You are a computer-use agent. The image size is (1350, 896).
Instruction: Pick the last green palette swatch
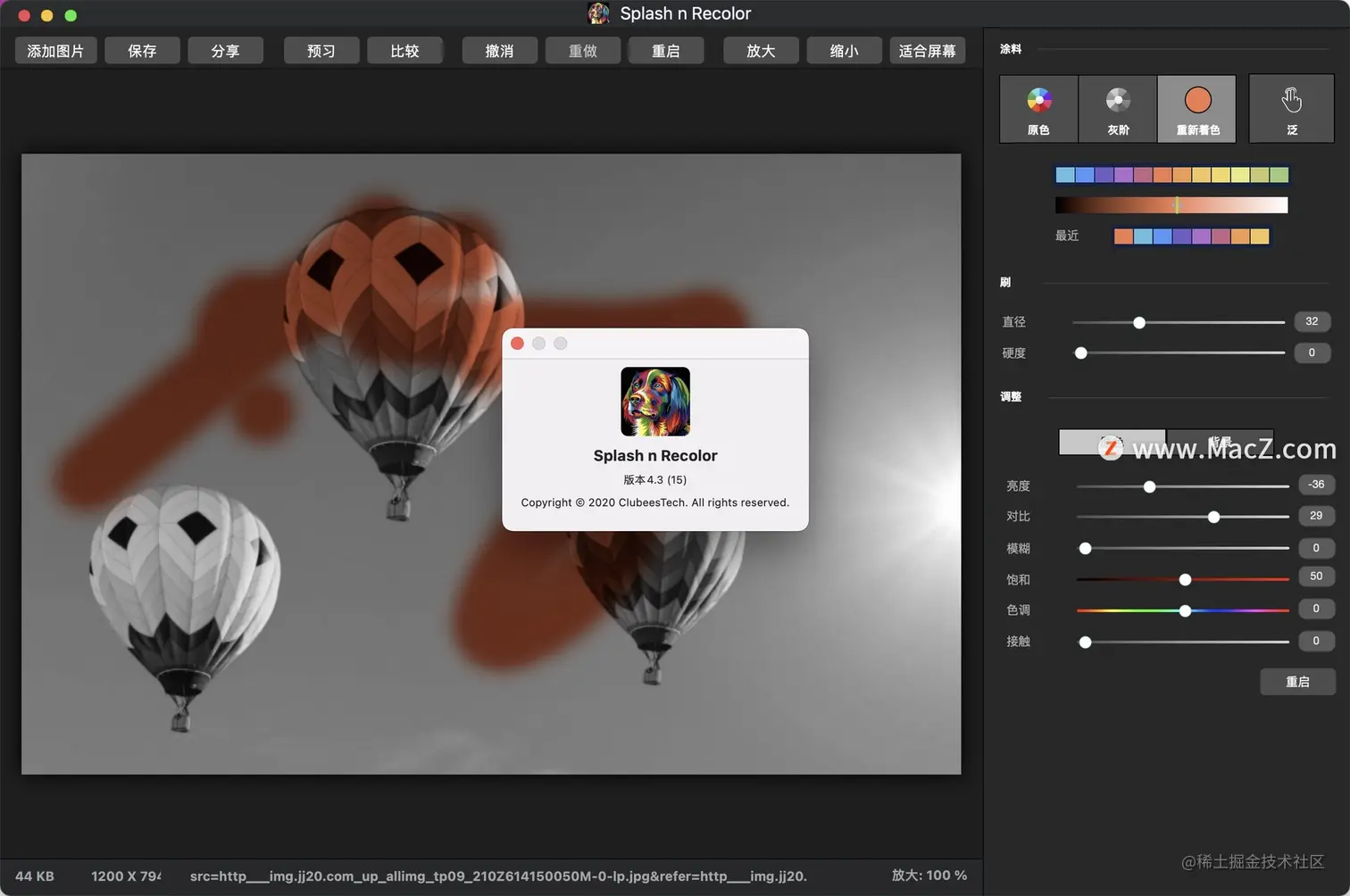point(1279,175)
